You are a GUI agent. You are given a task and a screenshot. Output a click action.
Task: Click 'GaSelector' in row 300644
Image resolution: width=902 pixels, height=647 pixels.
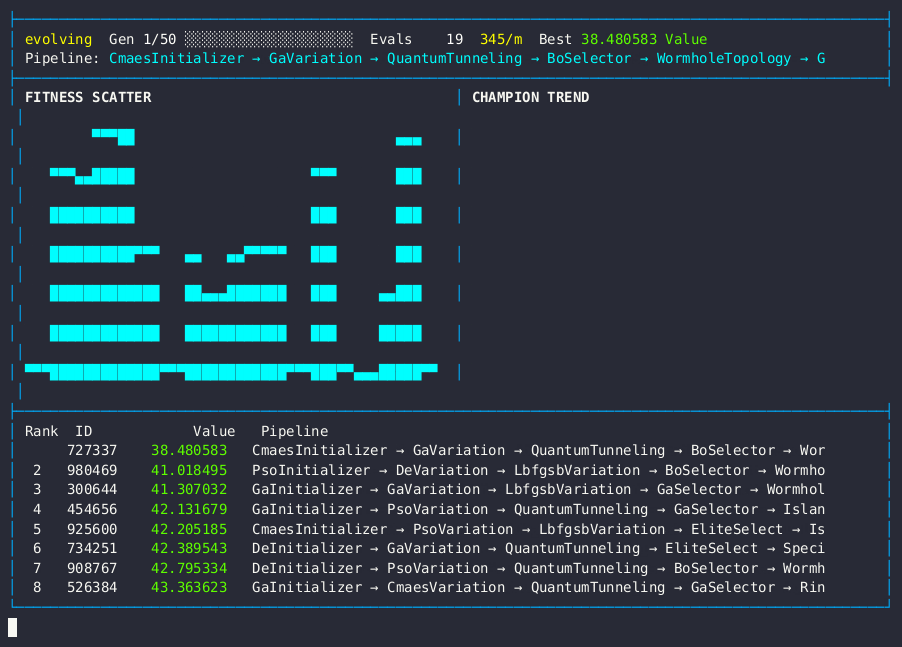tap(699, 489)
